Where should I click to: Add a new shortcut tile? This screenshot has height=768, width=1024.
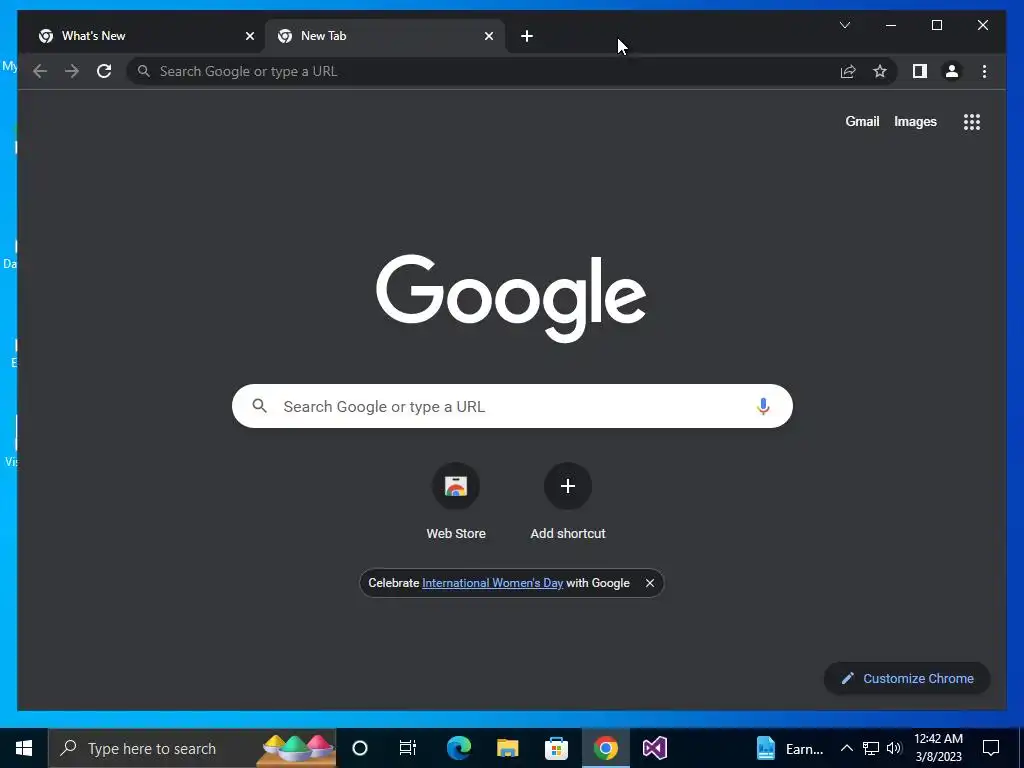point(568,501)
